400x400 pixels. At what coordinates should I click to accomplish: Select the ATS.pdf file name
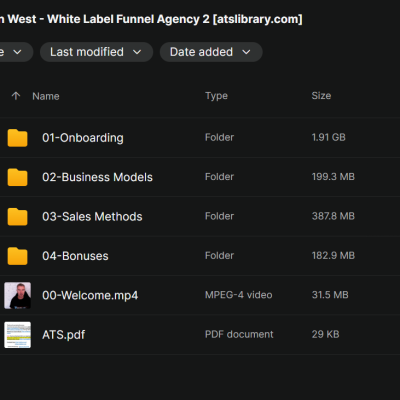(63, 335)
